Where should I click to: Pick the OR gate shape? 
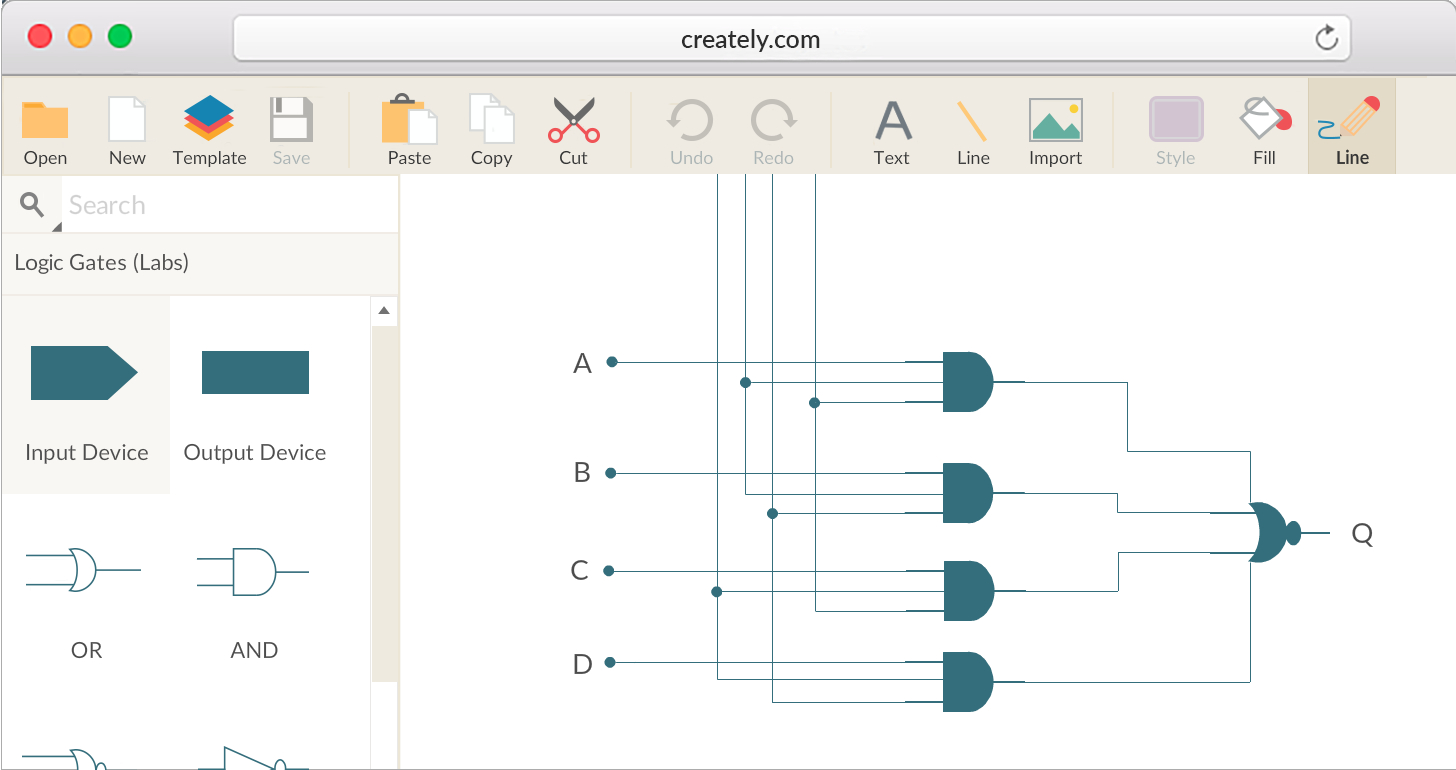tap(84, 570)
